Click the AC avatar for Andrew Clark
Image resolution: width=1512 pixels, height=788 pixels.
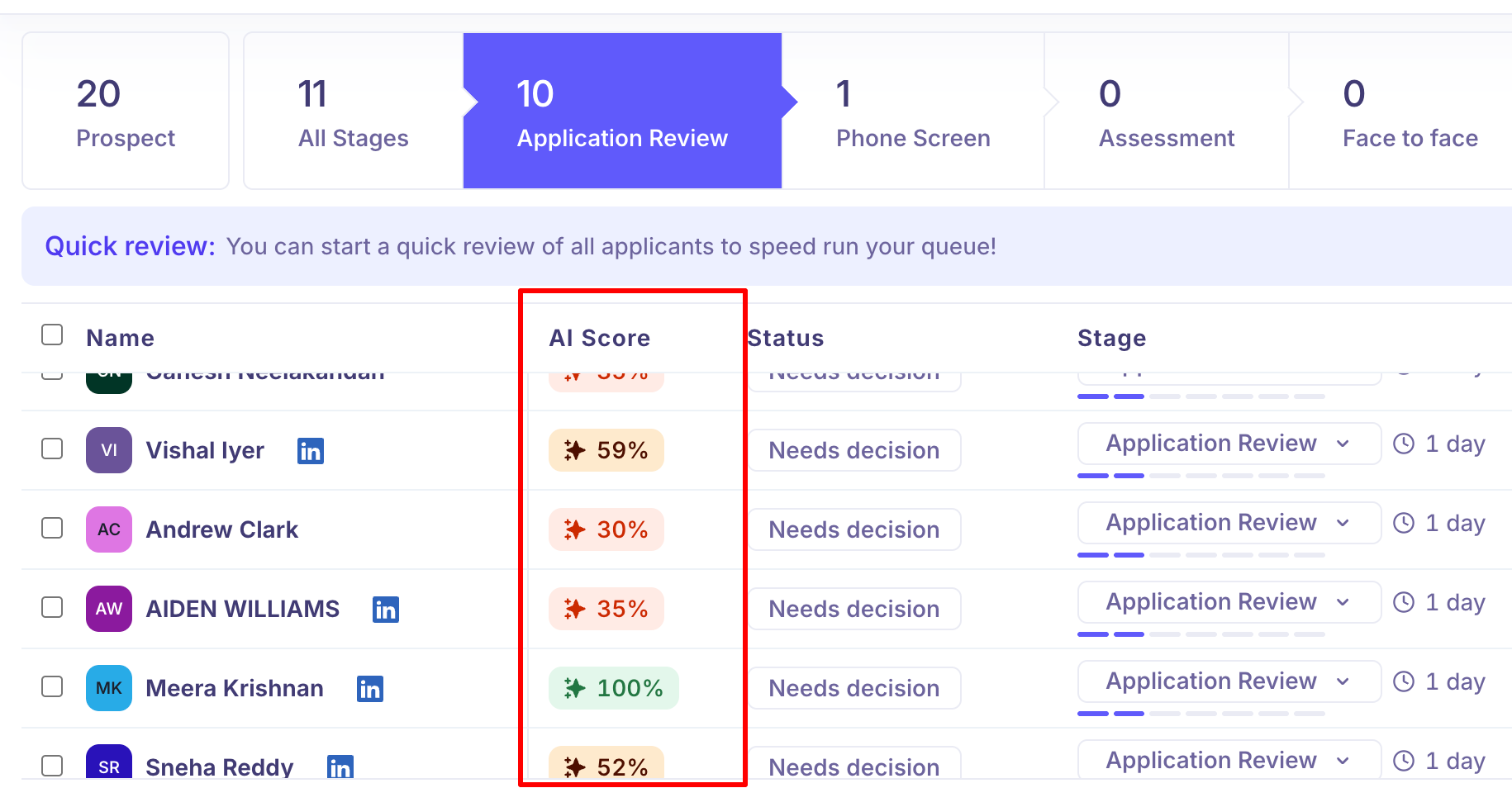tap(109, 529)
